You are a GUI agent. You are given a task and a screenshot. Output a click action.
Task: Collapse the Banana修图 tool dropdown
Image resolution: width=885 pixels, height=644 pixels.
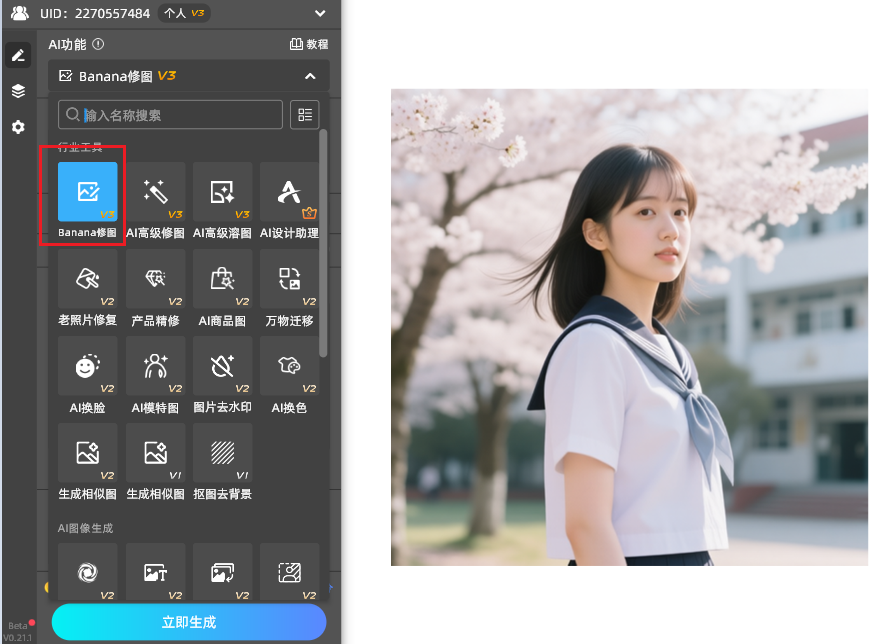pos(310,76)
